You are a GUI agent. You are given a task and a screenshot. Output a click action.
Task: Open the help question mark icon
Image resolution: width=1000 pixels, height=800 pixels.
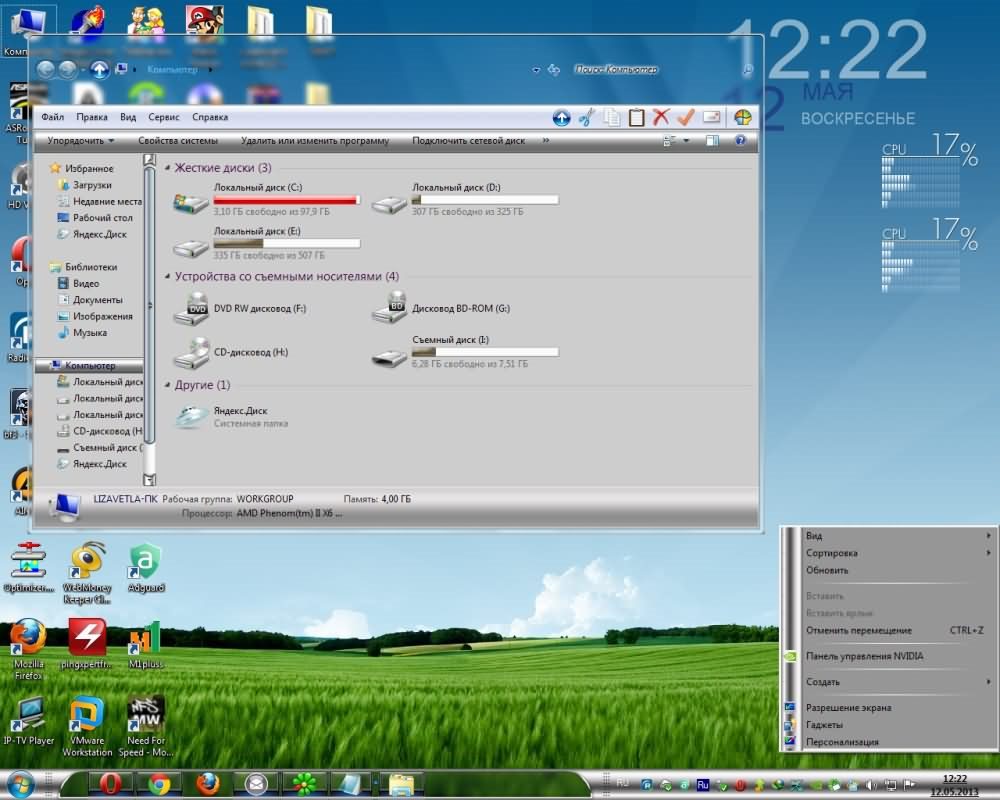point(740,141)
